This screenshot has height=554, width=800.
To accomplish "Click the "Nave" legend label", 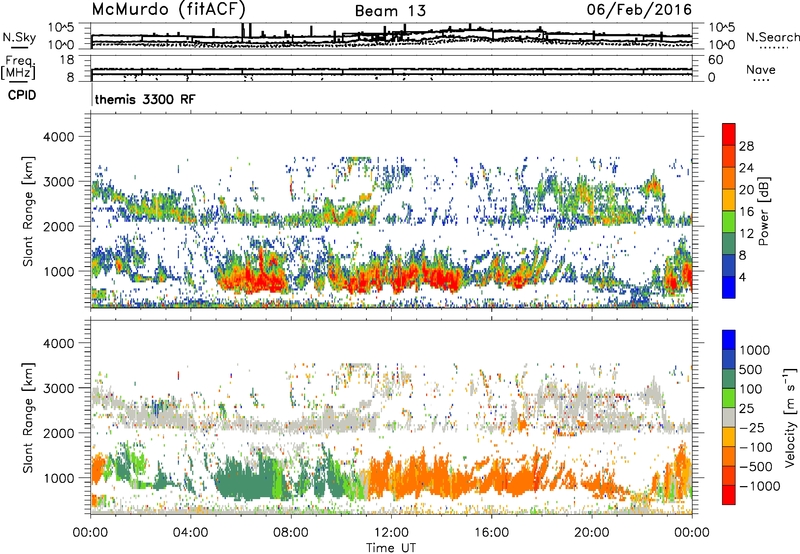I will (x=761, y=69).
